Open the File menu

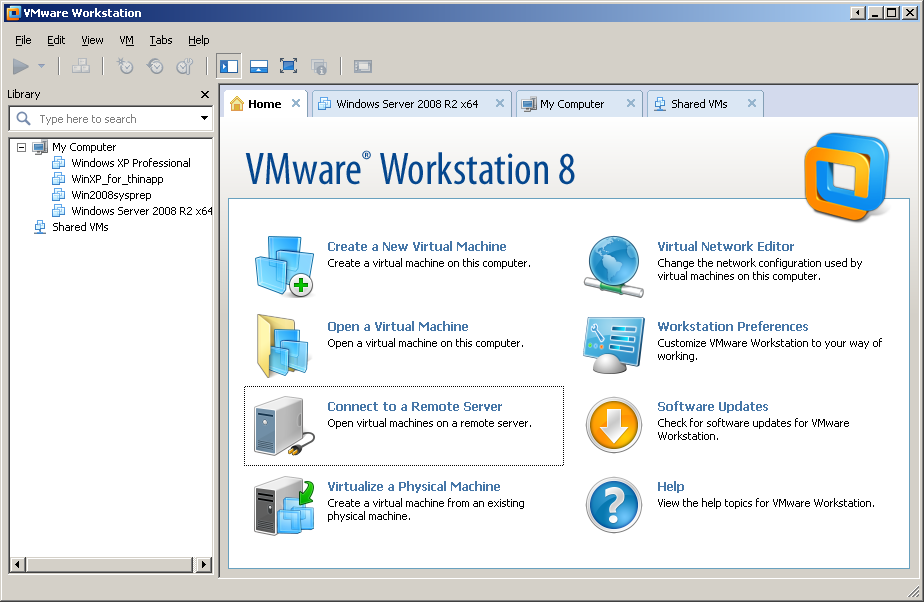23,40
